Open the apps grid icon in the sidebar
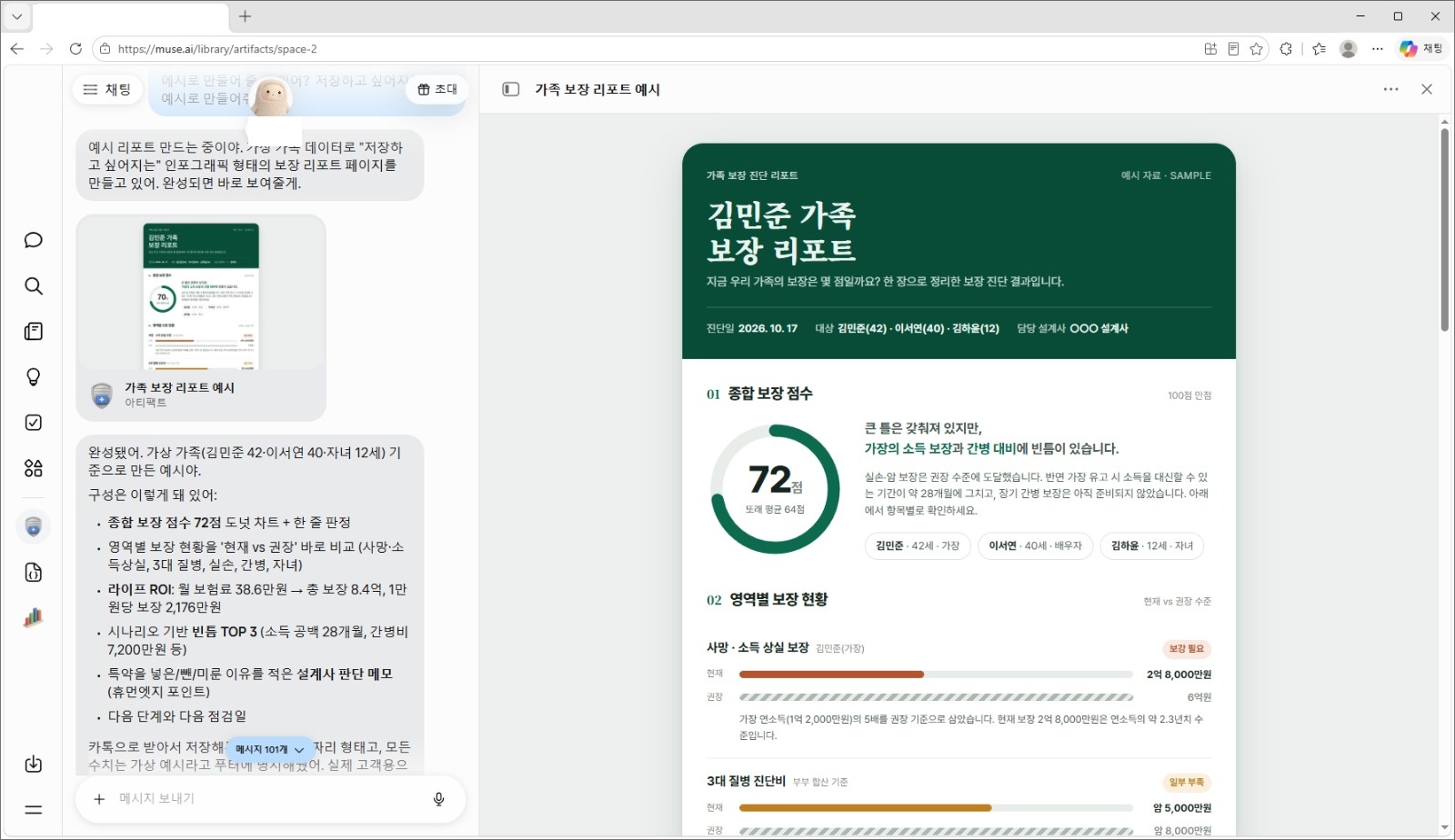 34,468
